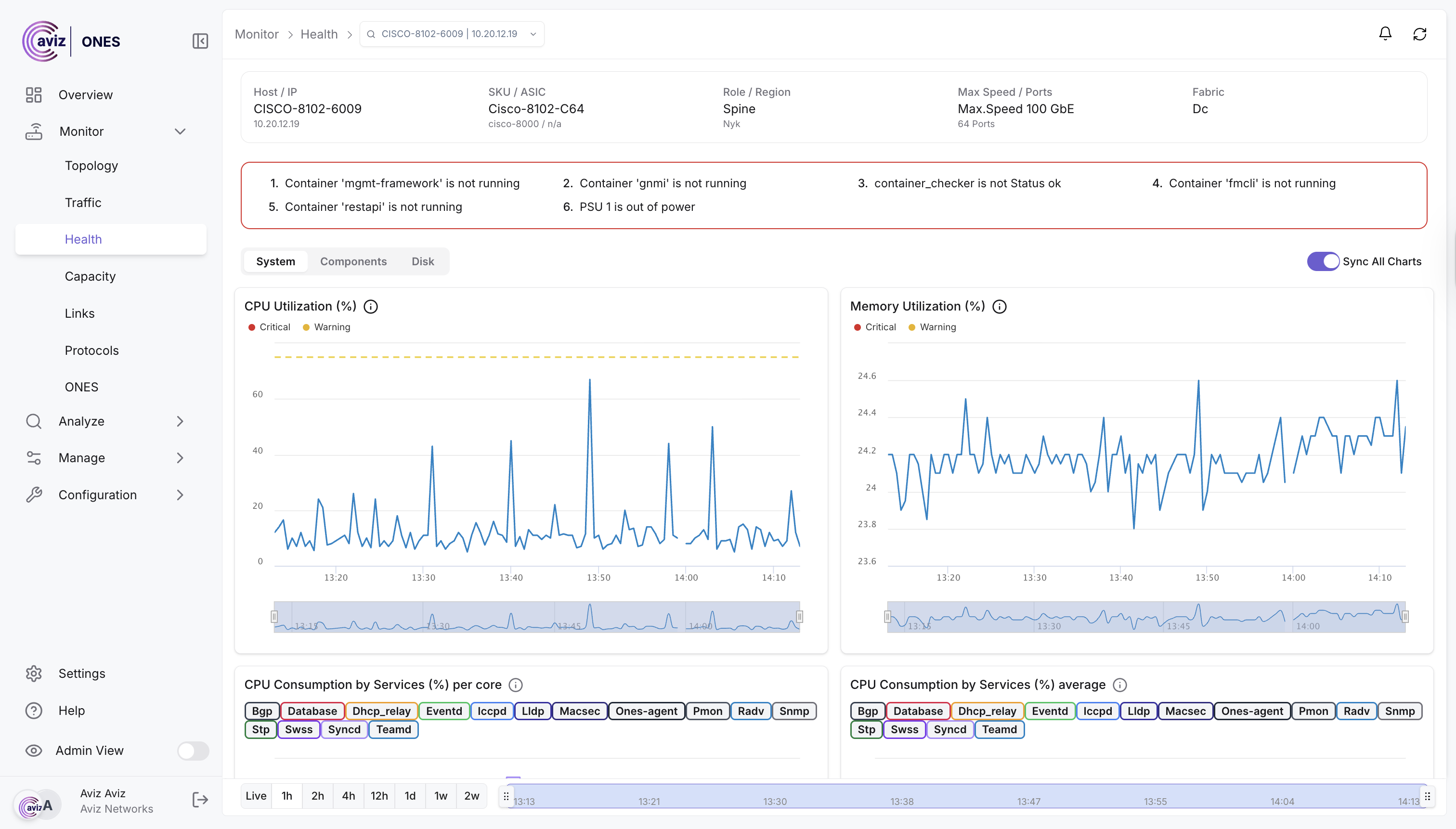Image resolution: width=1456 pixels, height=829 pixels.
Task: Click CPU Utilization info icon
Action: click(x=371, y=307)
